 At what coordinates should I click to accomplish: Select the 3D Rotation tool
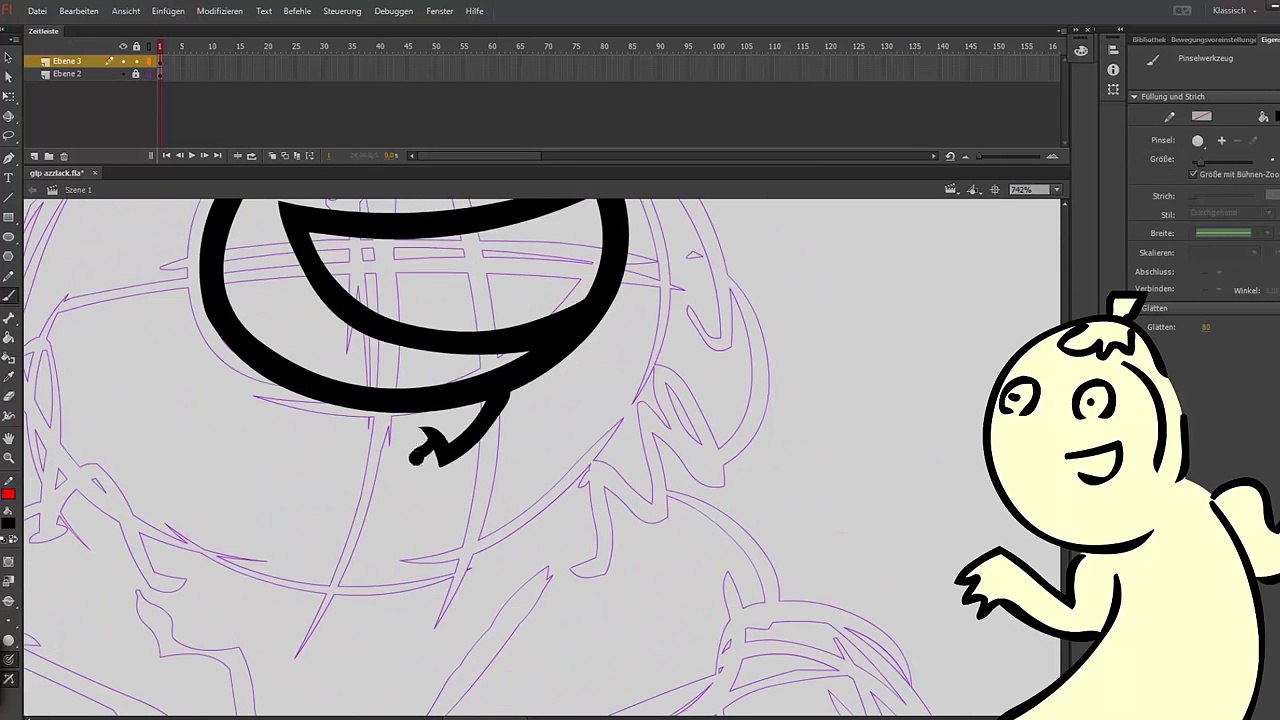pos(8,117)
